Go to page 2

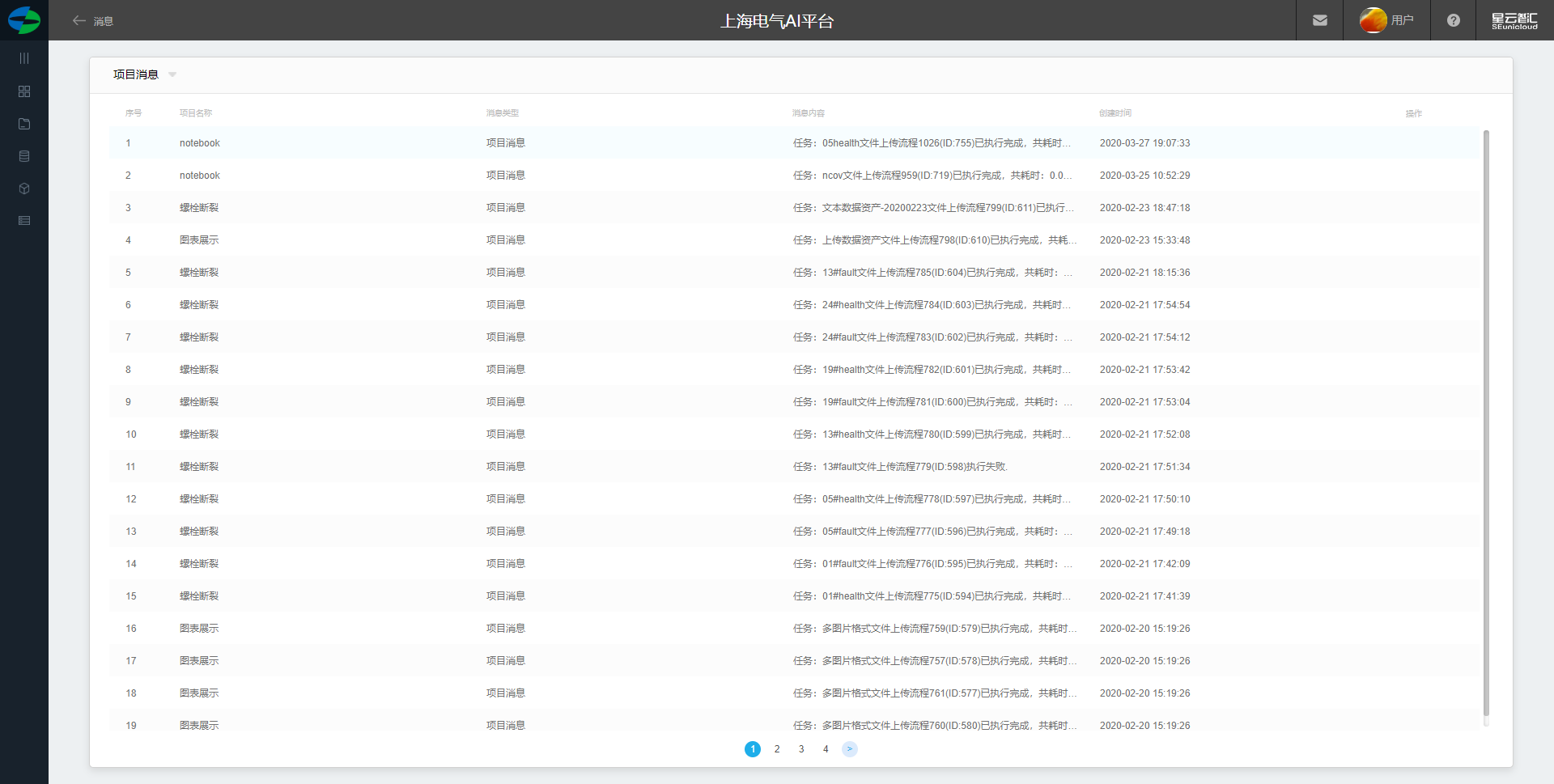777,749
